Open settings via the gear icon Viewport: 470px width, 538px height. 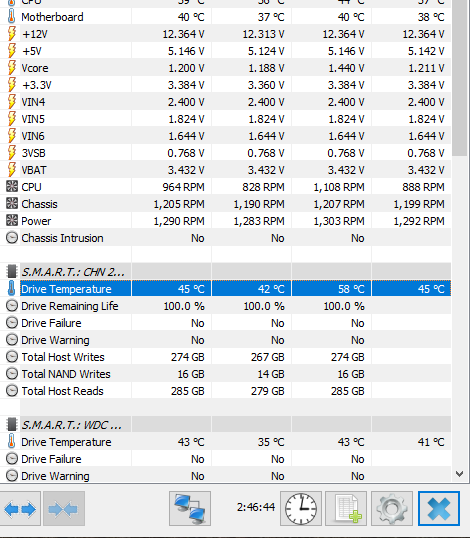coord(391,508)
